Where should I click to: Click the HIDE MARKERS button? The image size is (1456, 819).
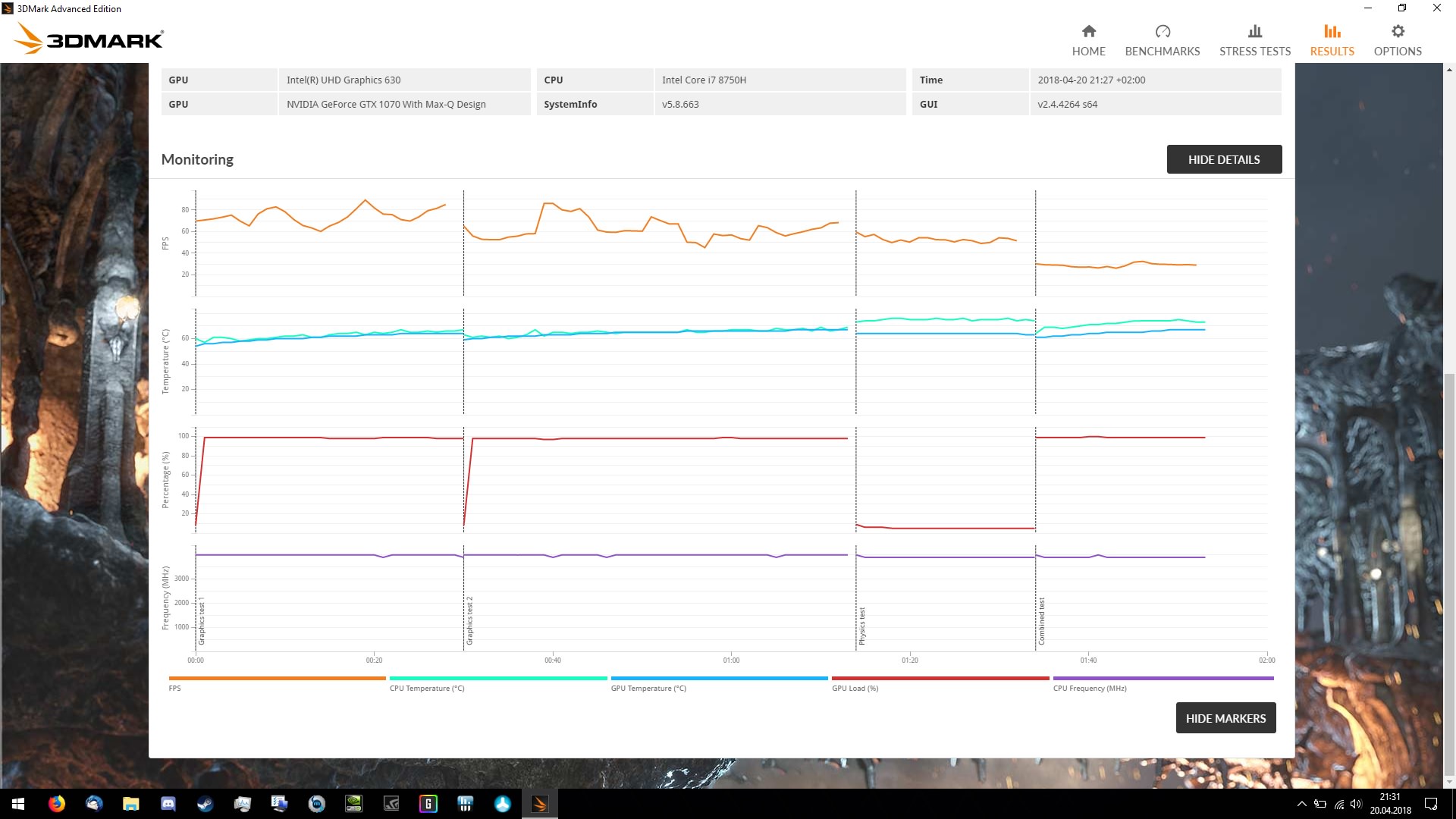[x=1225, y=718]
